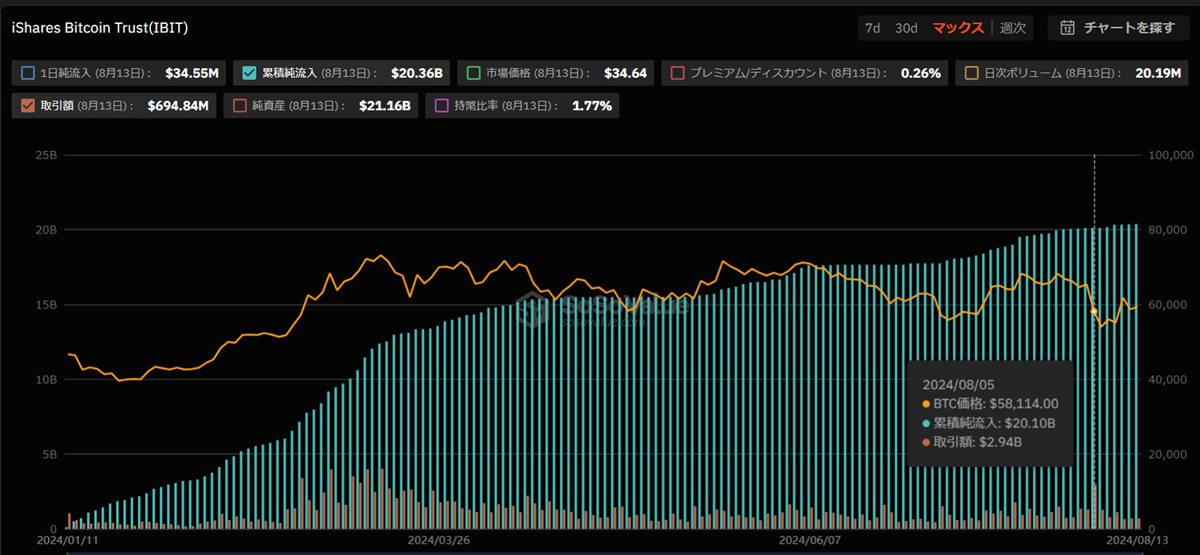1200x555 pixels.
Task: Toggle プレミアム/ディスカウント checkbox
Action: click(678, 73)
